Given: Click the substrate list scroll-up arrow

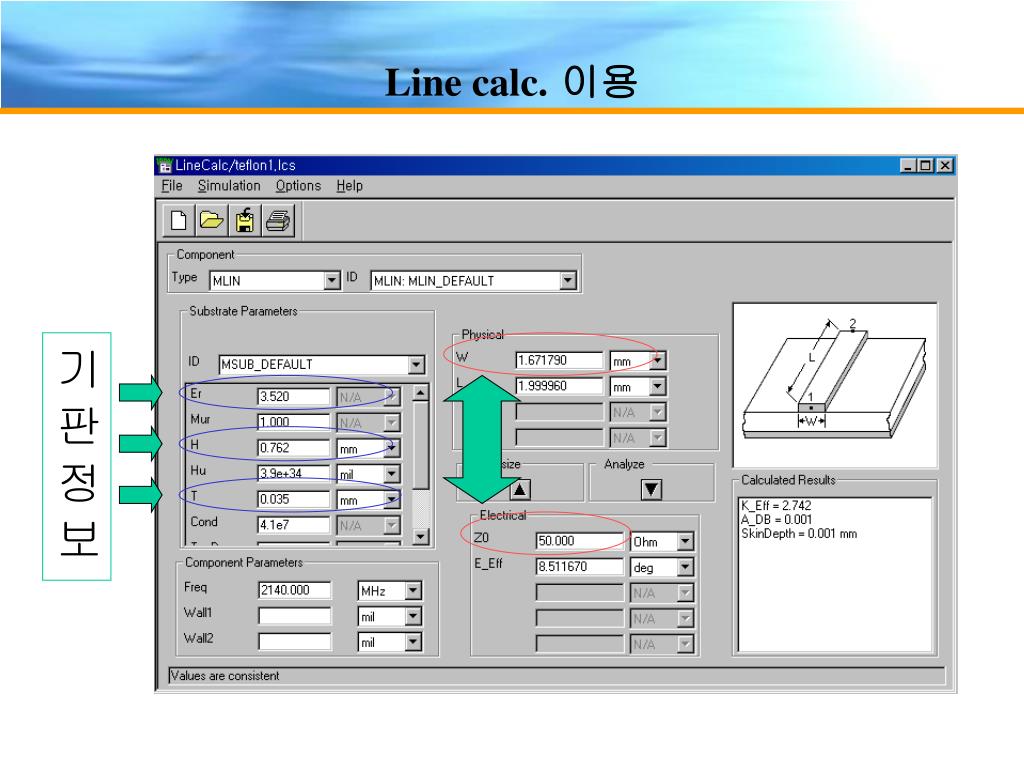Looking at the screenshot, I should click(x=421, y=392).
